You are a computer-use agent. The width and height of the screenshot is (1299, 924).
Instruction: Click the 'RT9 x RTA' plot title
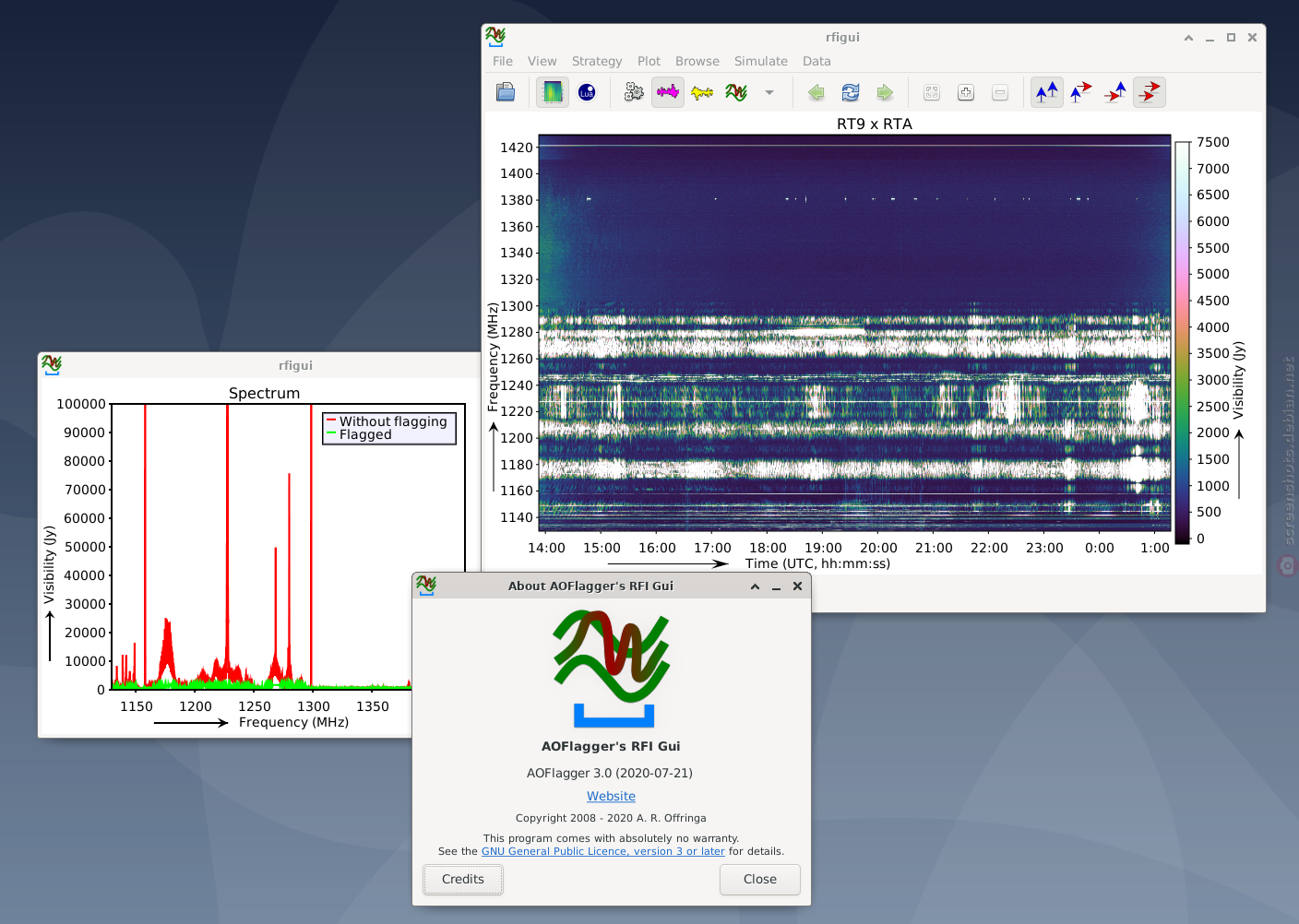coord(875,124)
